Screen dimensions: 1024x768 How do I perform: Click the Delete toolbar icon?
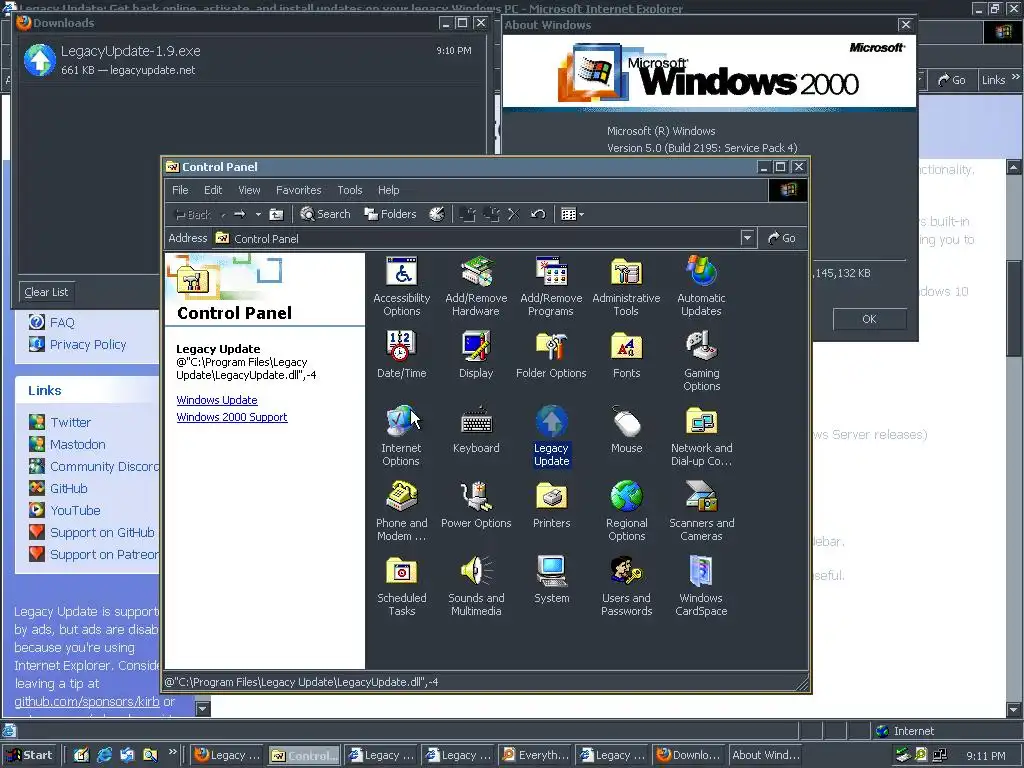(x=514, y=214)
